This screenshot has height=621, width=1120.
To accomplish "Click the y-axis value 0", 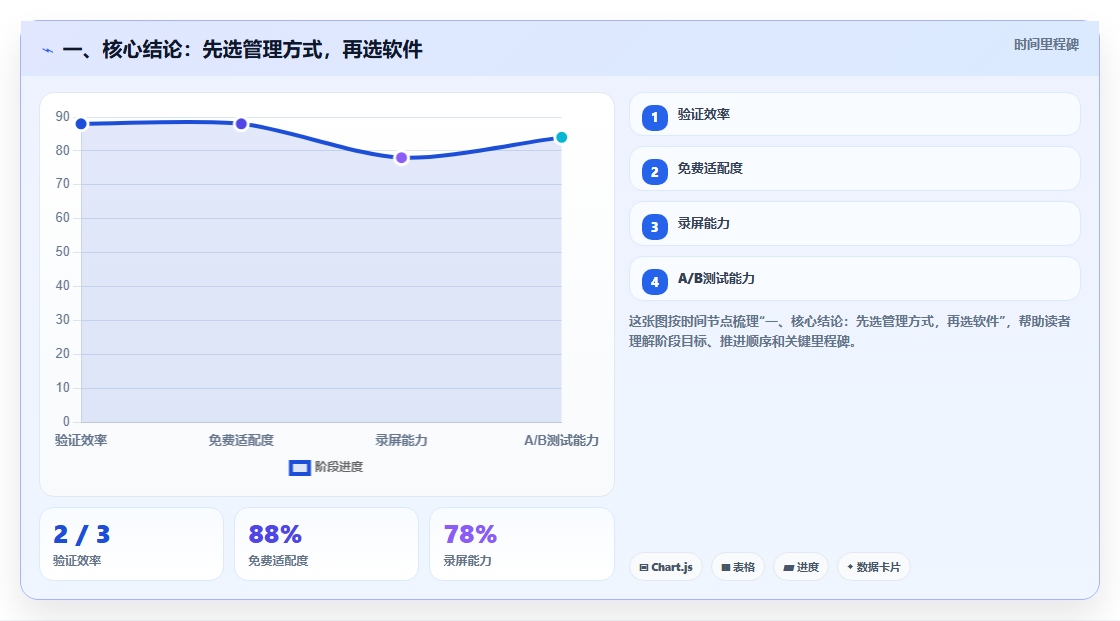I will 66,422.
